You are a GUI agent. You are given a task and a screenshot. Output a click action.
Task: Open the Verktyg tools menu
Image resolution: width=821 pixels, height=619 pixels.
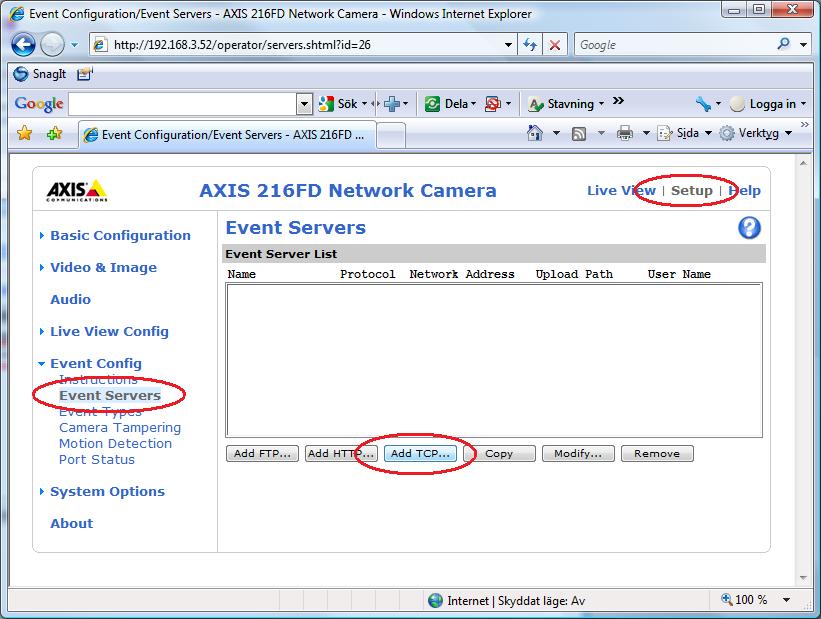coord(755,133)
